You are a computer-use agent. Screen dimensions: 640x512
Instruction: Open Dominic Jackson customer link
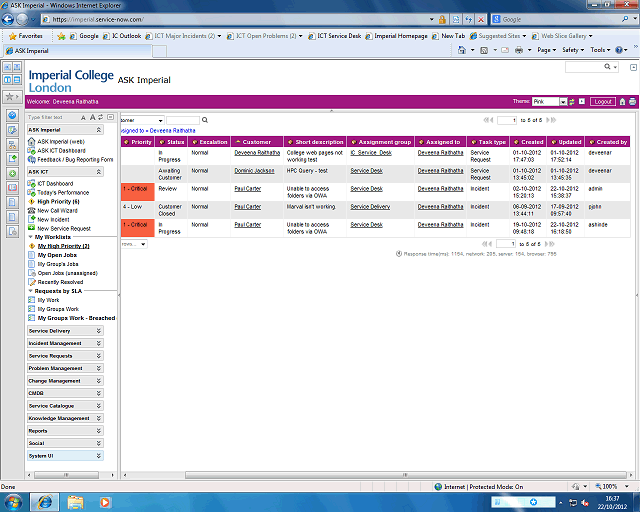tap(254, 171)
